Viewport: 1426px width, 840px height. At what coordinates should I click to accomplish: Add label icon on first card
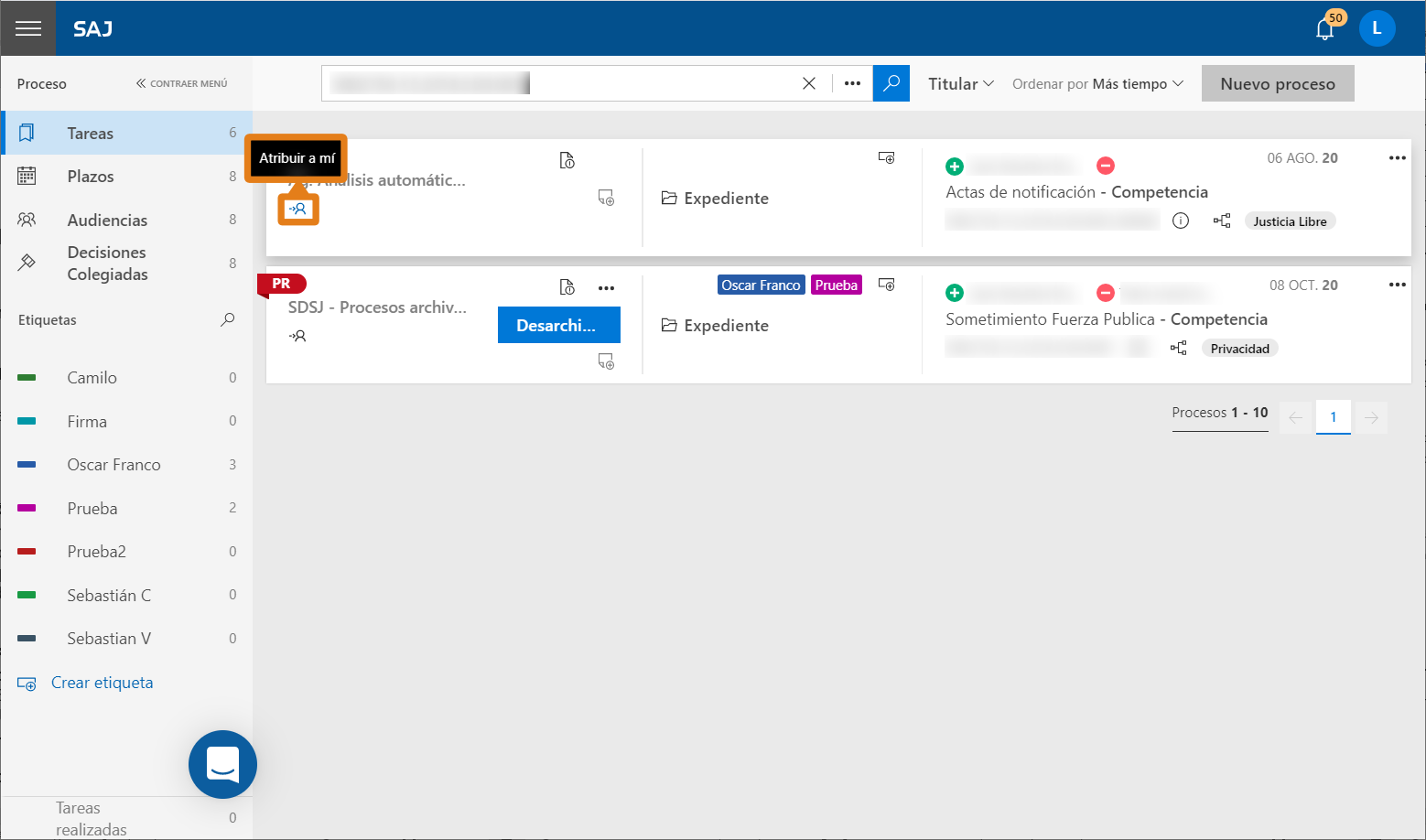pos(886,157)
